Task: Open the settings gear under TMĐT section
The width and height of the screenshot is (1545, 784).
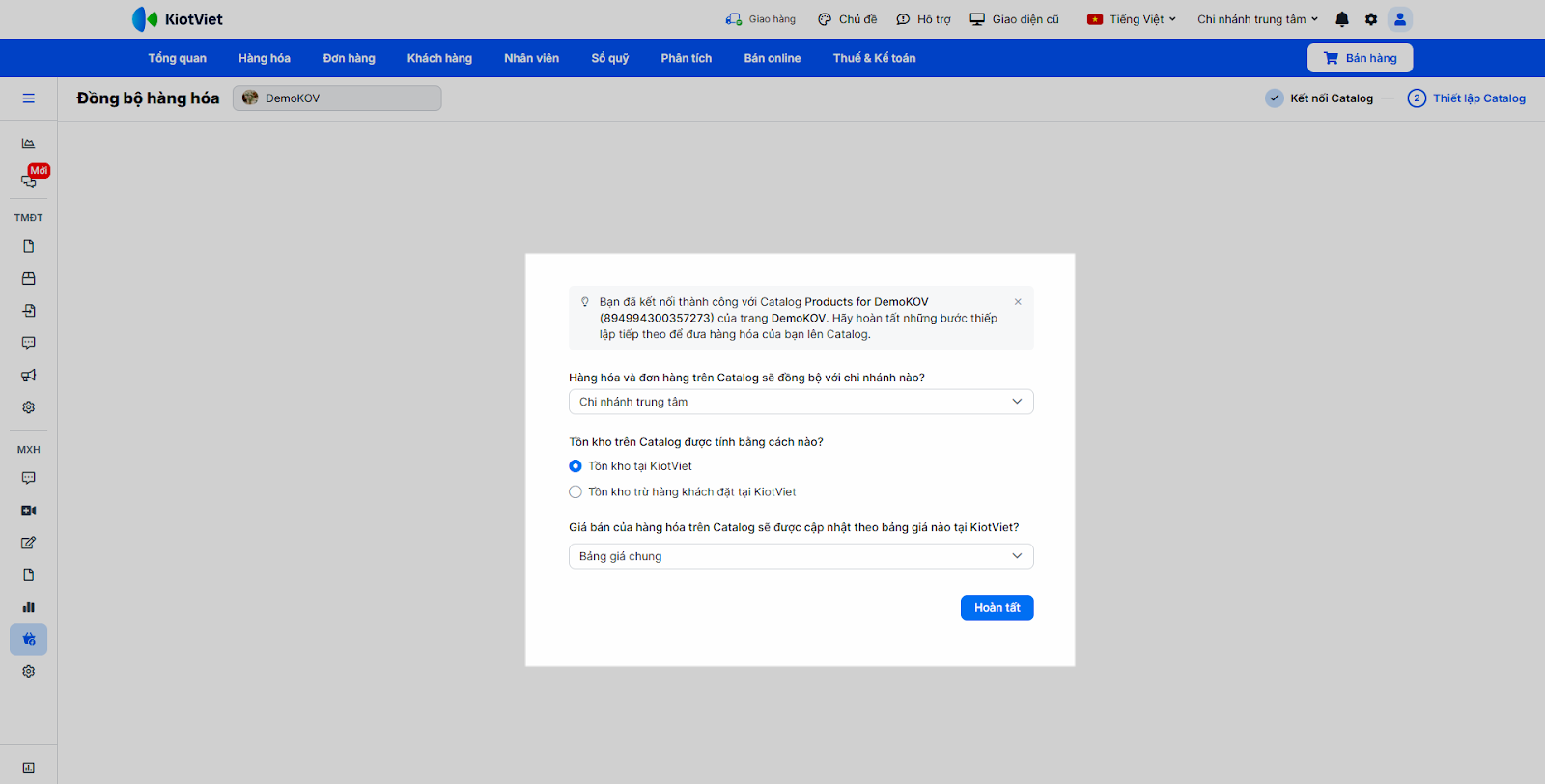Action: [x=29, y=407]
